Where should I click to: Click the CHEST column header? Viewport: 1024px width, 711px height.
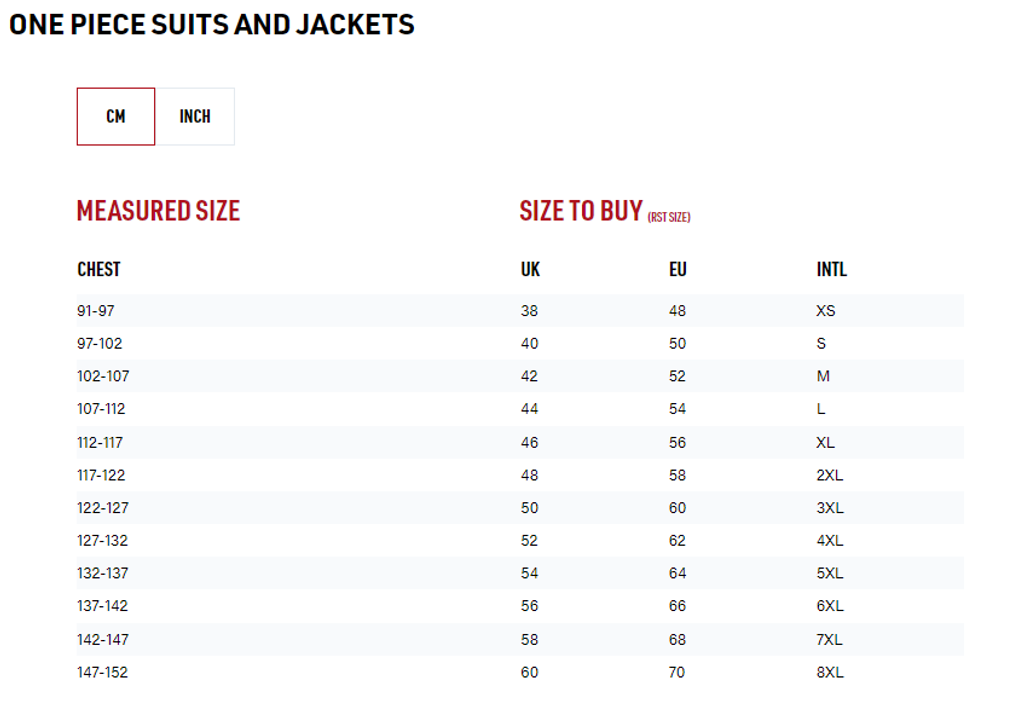(99, 269)
